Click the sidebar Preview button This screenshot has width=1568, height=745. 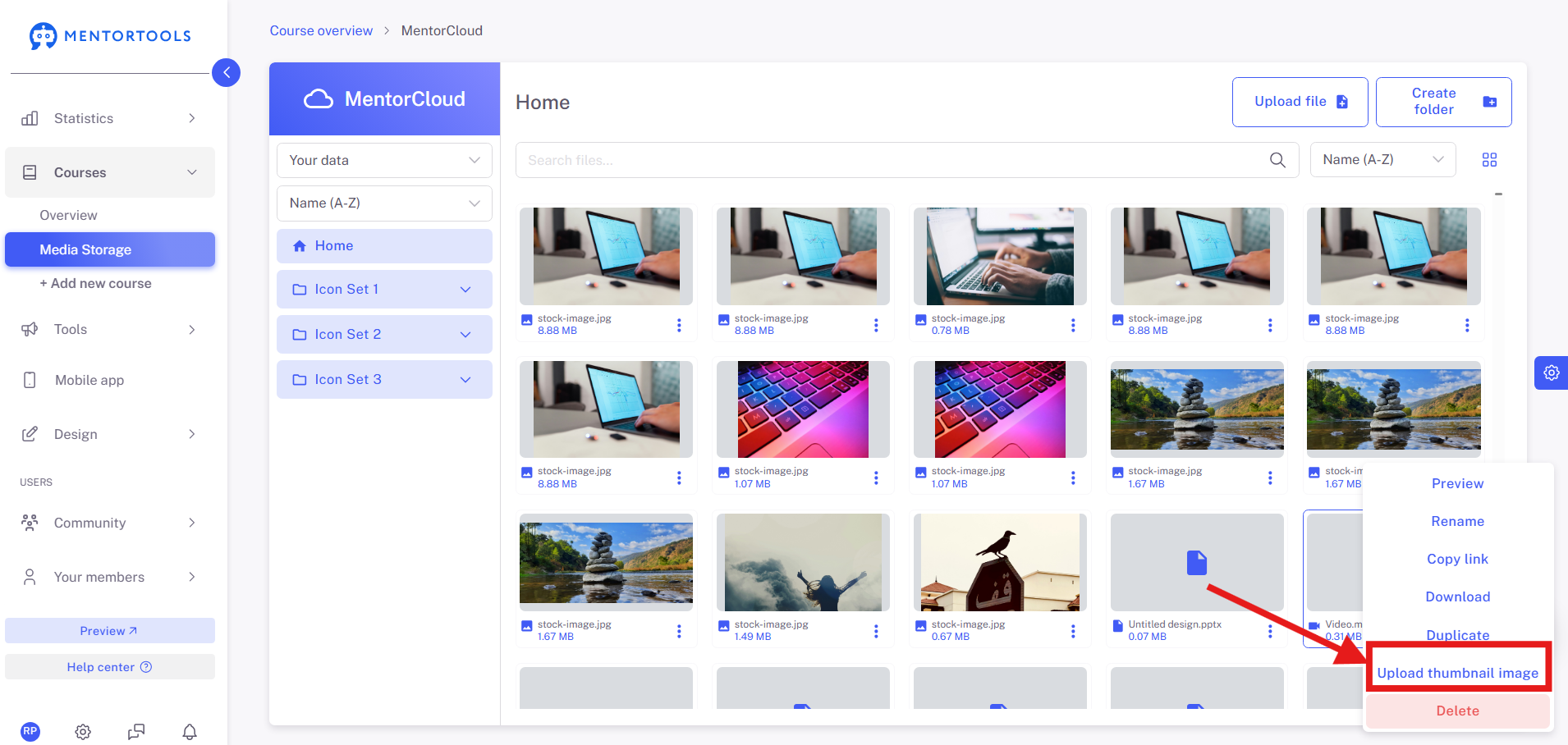[x=110, y=631]
